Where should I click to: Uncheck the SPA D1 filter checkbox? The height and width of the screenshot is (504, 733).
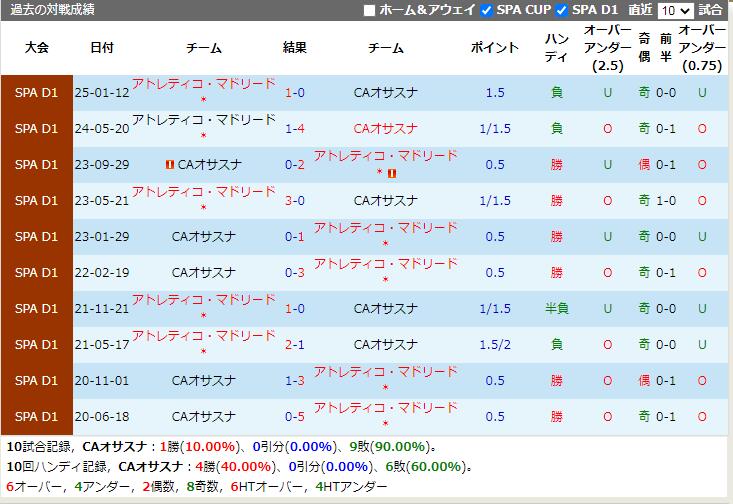561,10
